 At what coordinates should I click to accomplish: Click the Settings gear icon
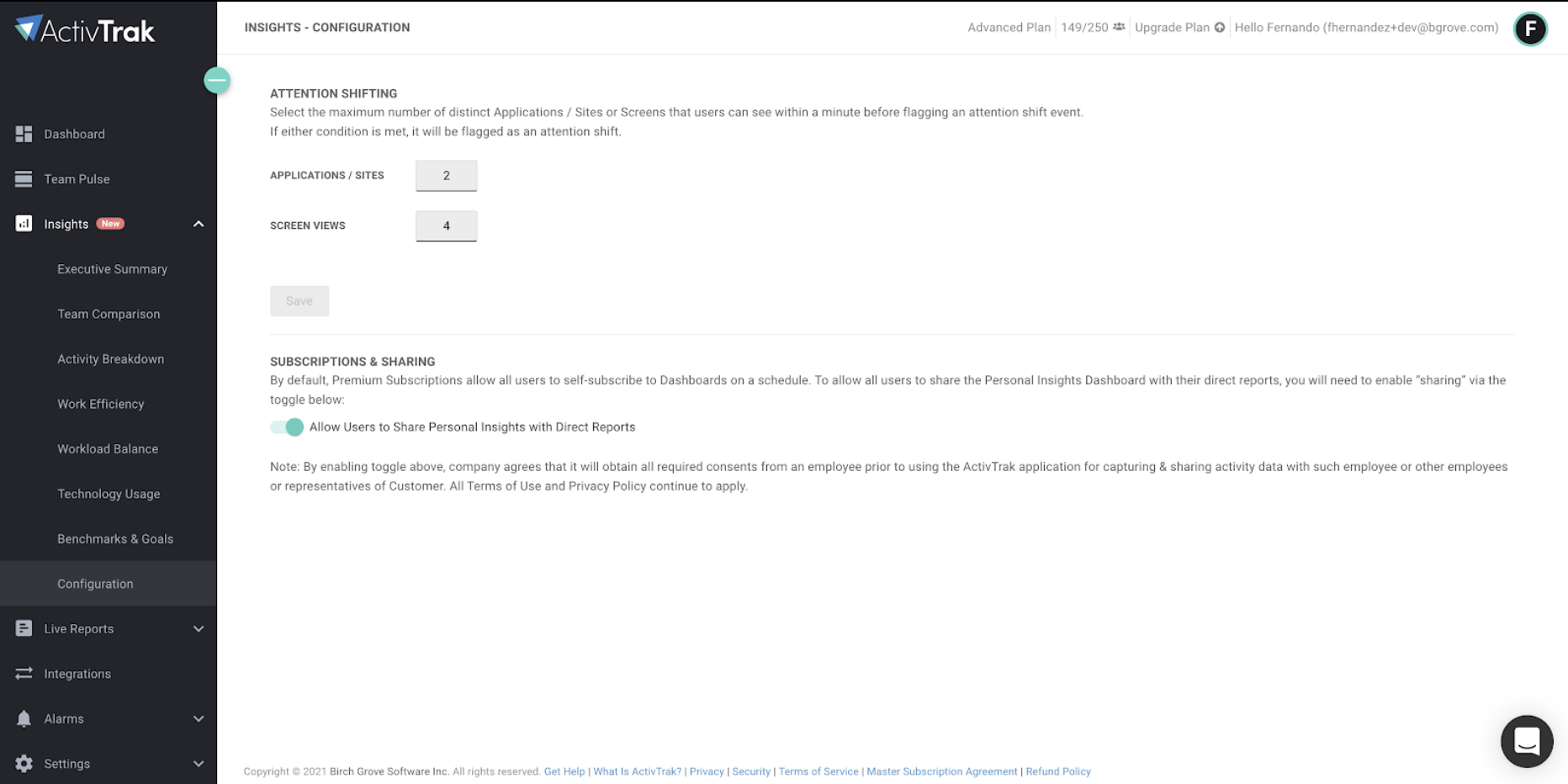point(24,764)
